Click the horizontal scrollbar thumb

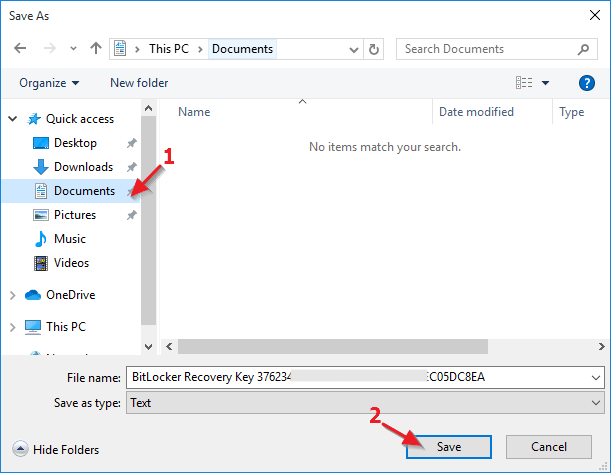pyautogui.click(x=333, y=346)
